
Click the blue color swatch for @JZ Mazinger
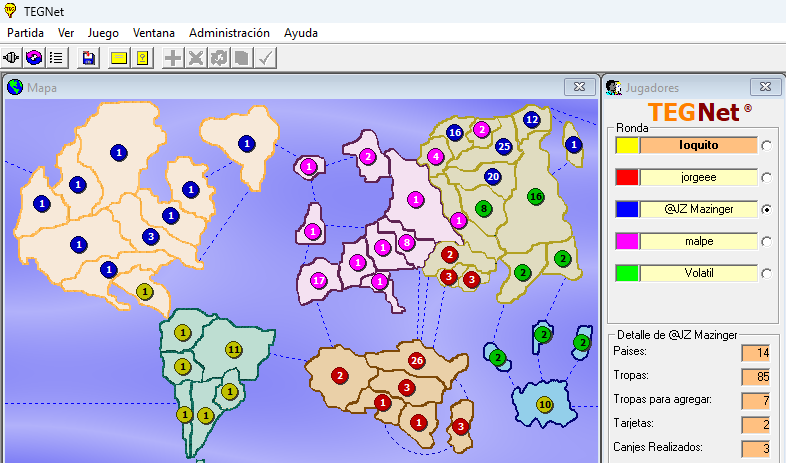pos(627,209)
